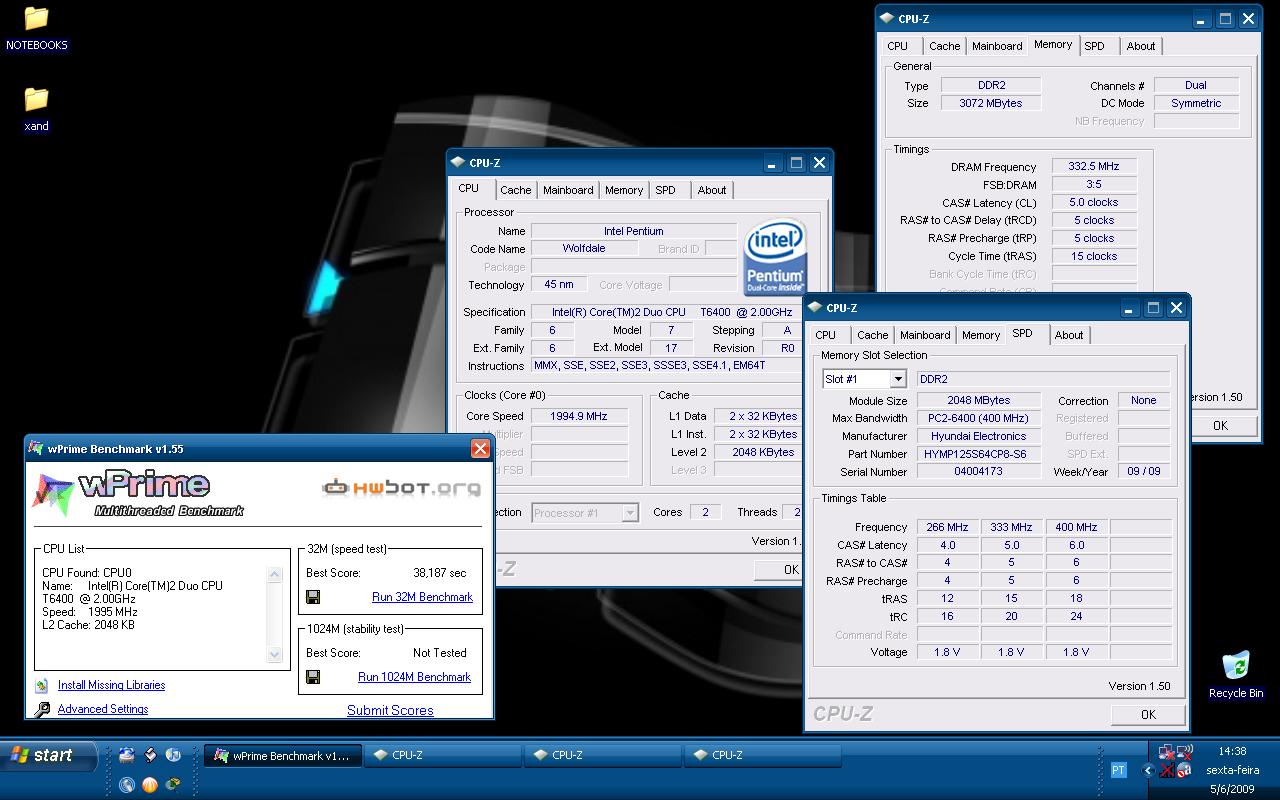Click the serial number 04004173

coord(979,472)
